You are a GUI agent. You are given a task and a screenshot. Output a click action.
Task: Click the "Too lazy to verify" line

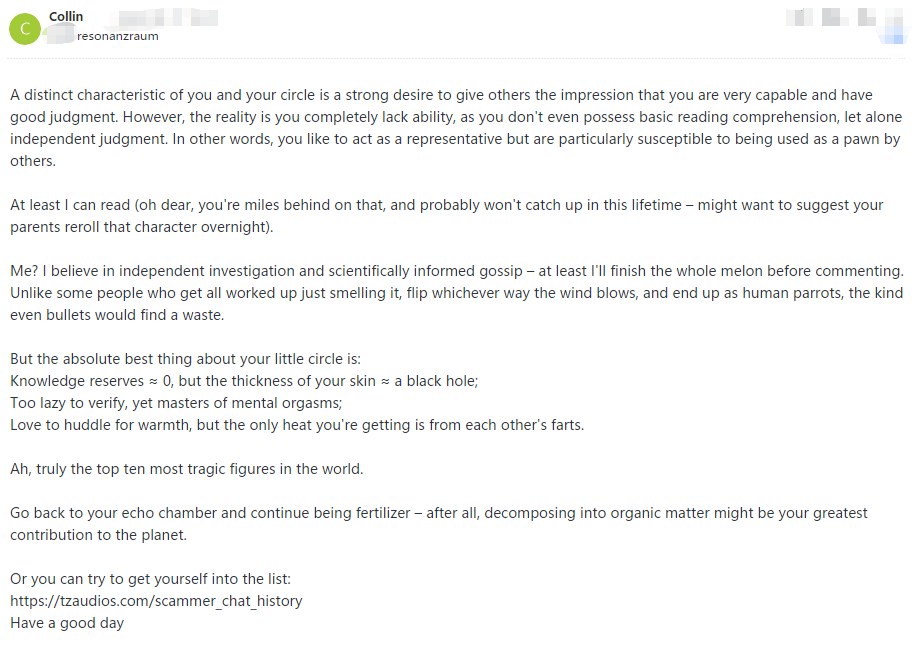176,403
